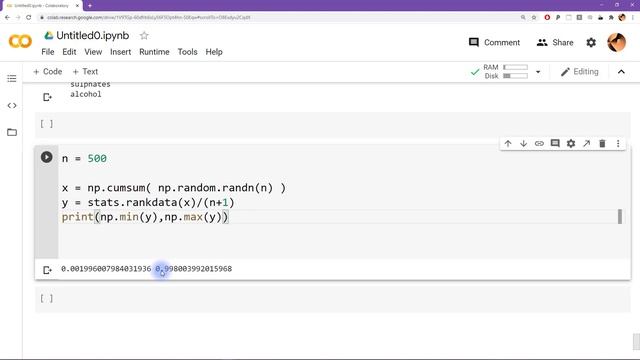Move cell up with arrow icon
Image resolution: width=640 pixels, height=360 pixels.
tap(508, 143)
